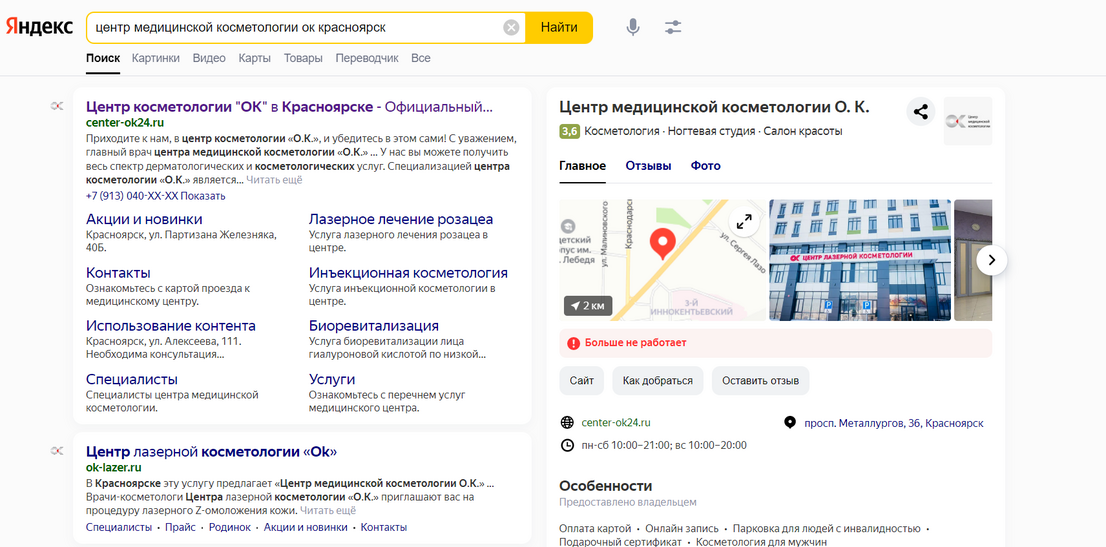This screenshot has height=547, width=1106.
Task: Open Переводчик tab
Action: click(x=367, y=58)
